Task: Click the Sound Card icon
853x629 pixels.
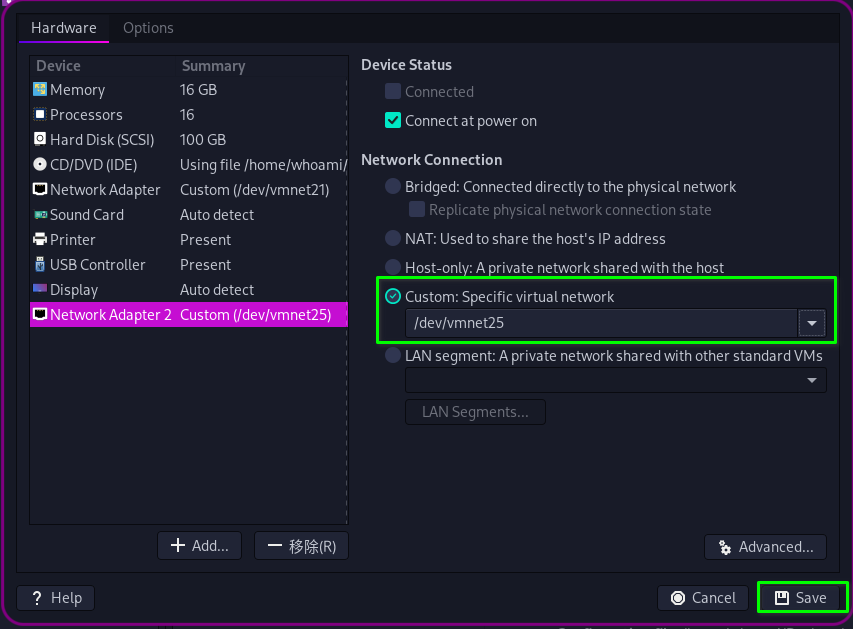Action: tap(40, 215)
